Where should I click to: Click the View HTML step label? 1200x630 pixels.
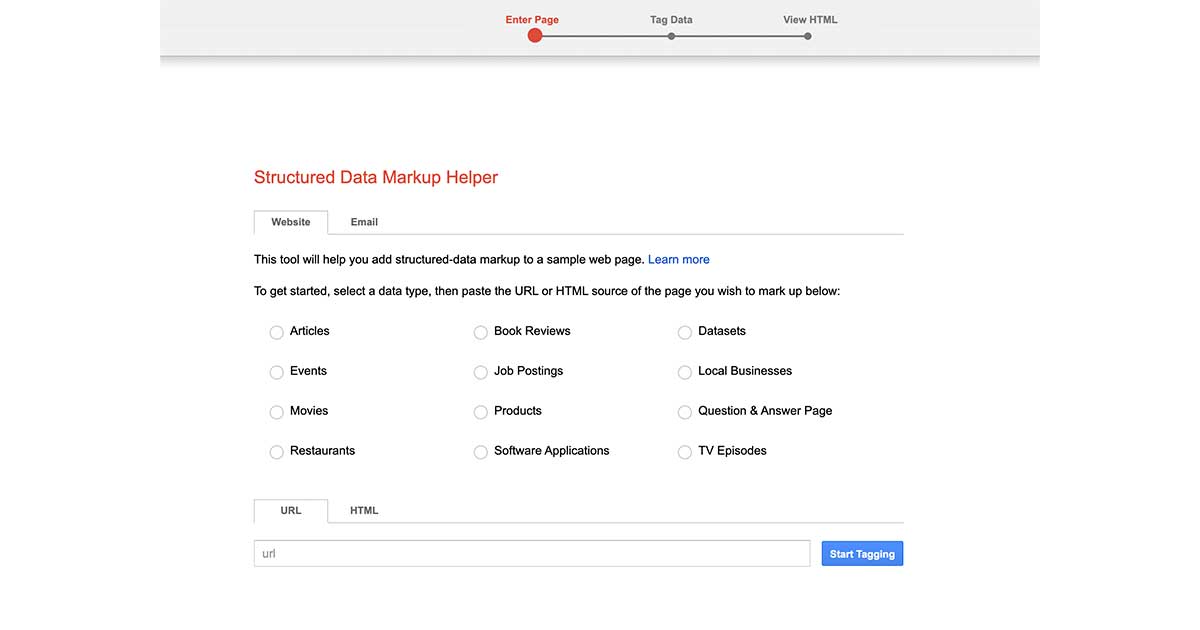[x=810, y=20]
